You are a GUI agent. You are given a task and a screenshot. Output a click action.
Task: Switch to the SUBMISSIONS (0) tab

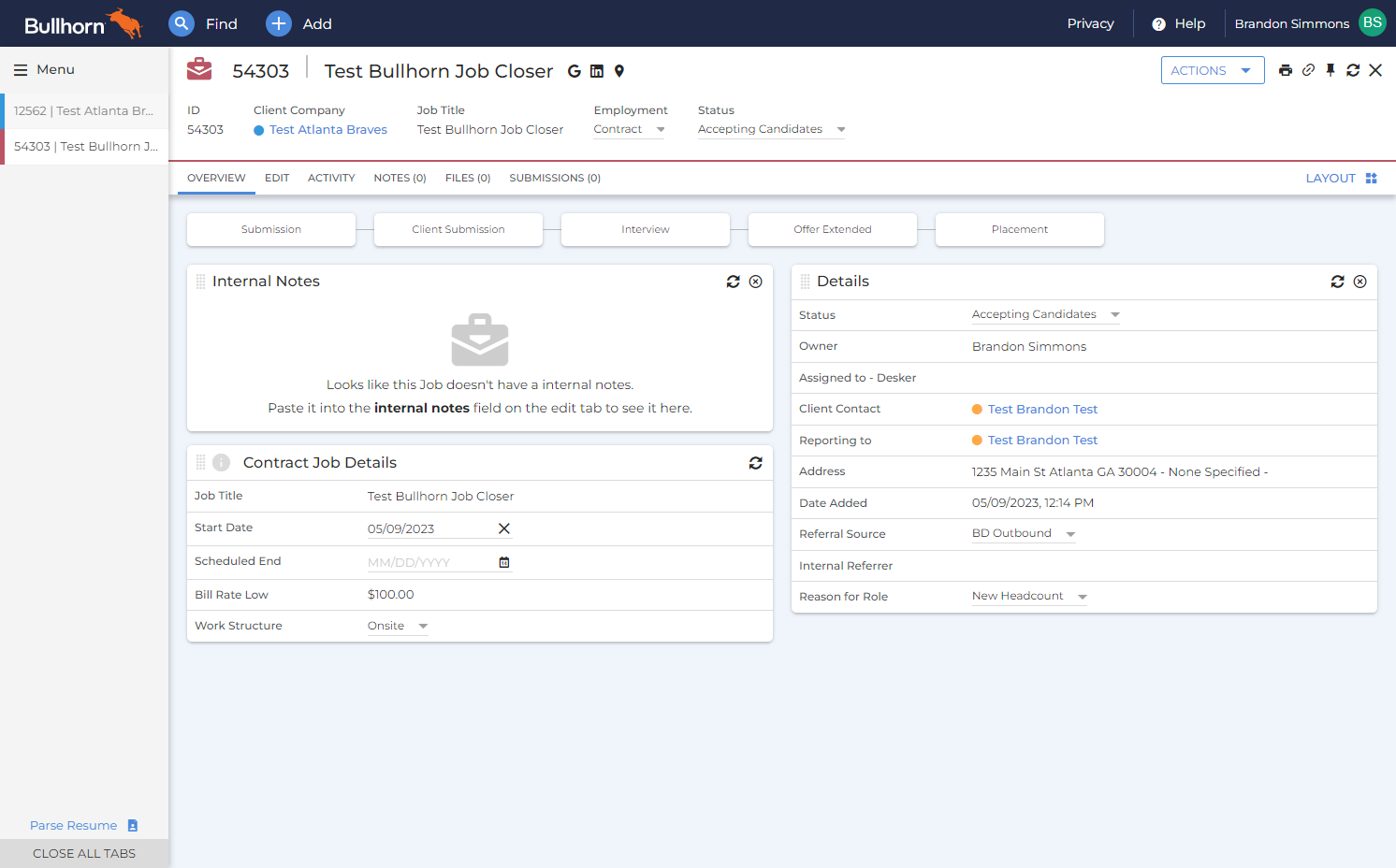point(555,178)
